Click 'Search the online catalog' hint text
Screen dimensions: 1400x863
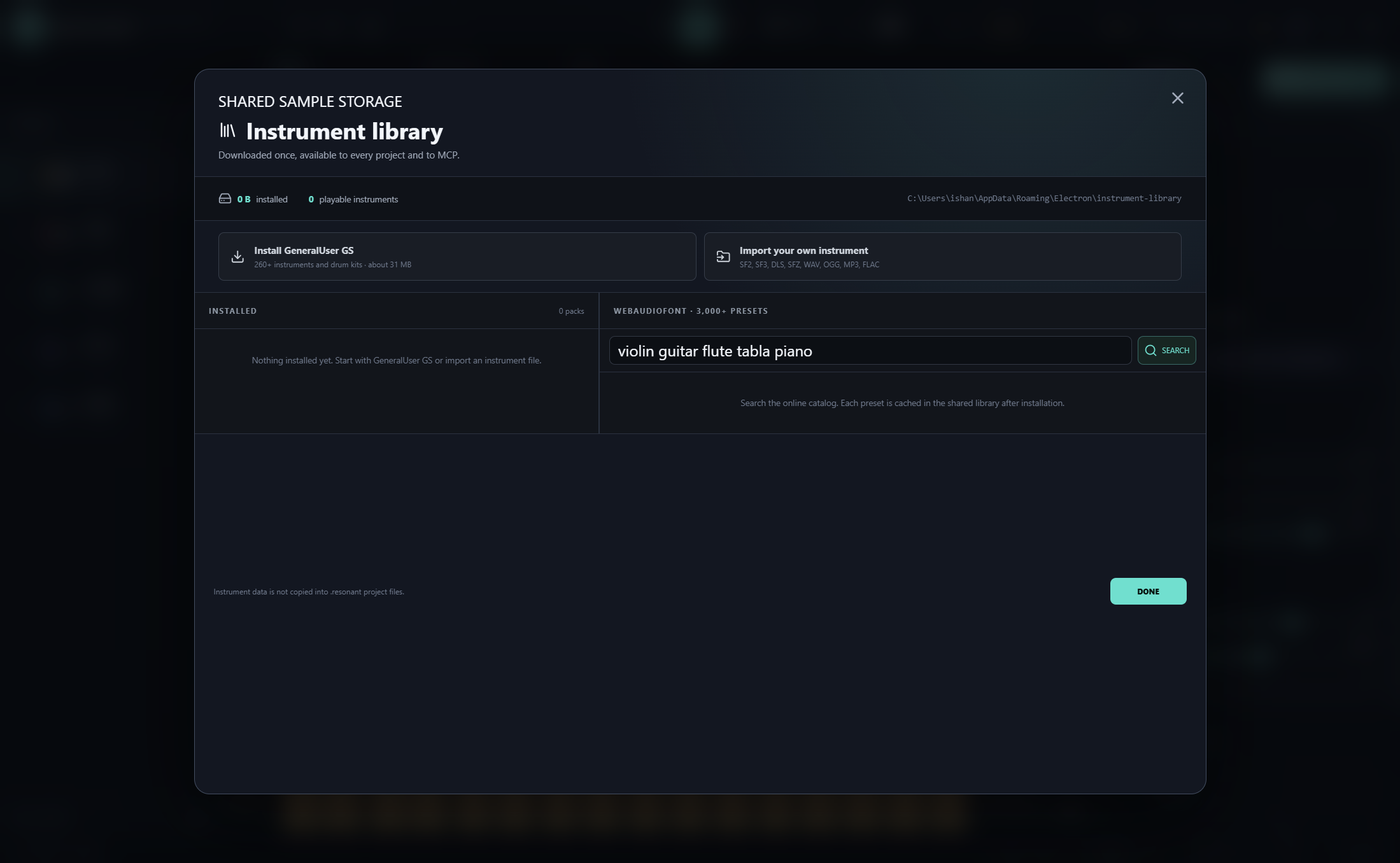(902, 403)
